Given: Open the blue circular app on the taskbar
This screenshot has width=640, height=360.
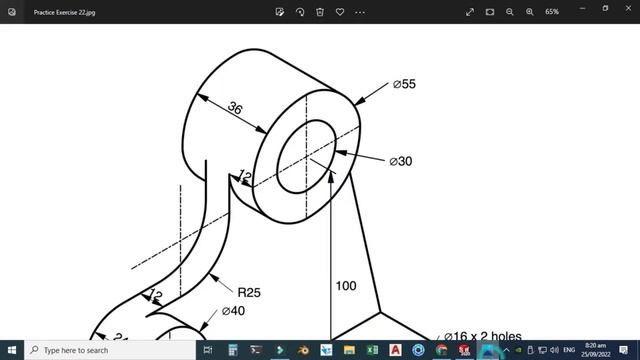Looking at the screenshot, I should tap(418, 350).
